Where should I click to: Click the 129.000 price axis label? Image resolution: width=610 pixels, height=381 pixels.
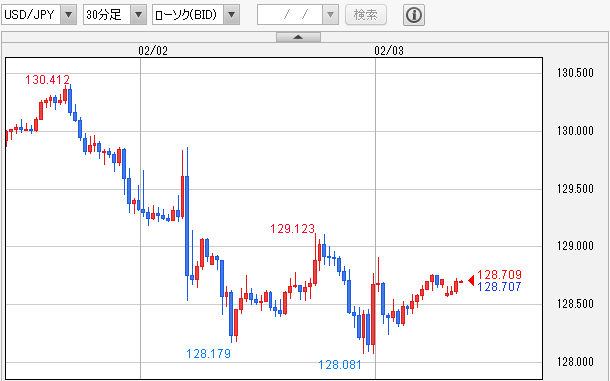(575, 246)
